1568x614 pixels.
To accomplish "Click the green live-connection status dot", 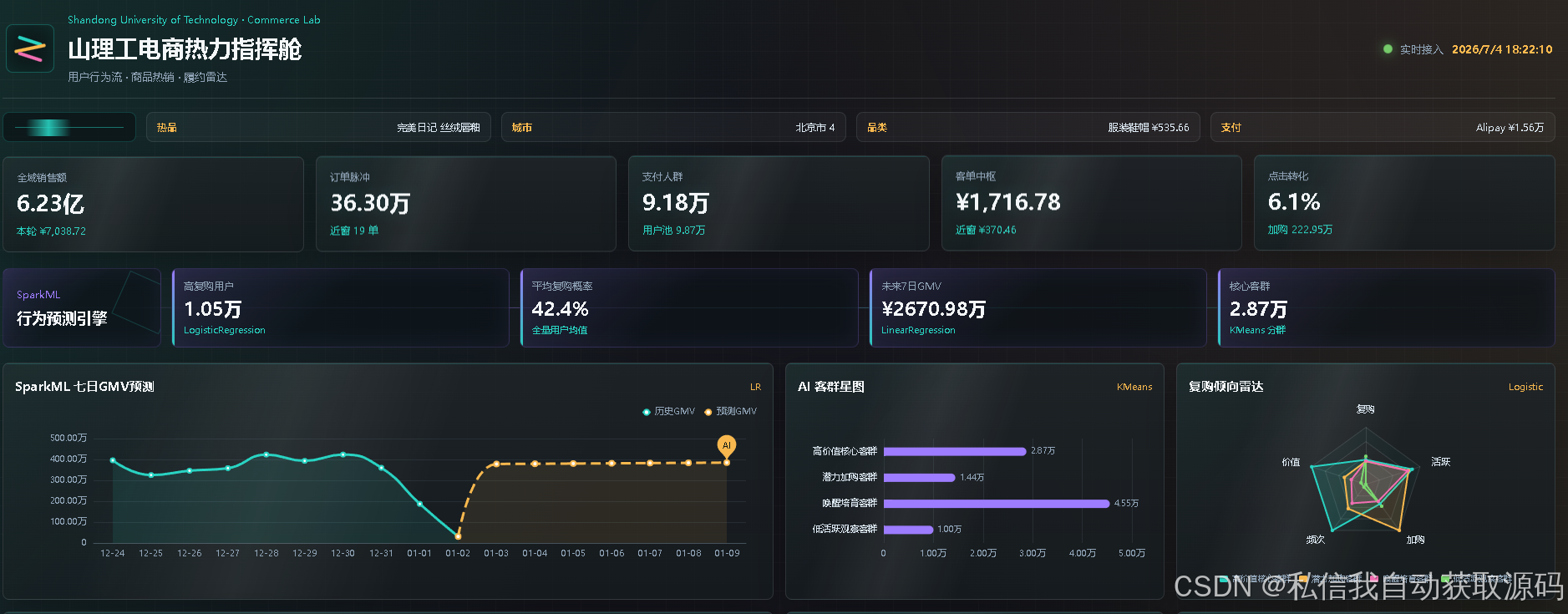I will pyautogui.click(x=1388, y=49).
